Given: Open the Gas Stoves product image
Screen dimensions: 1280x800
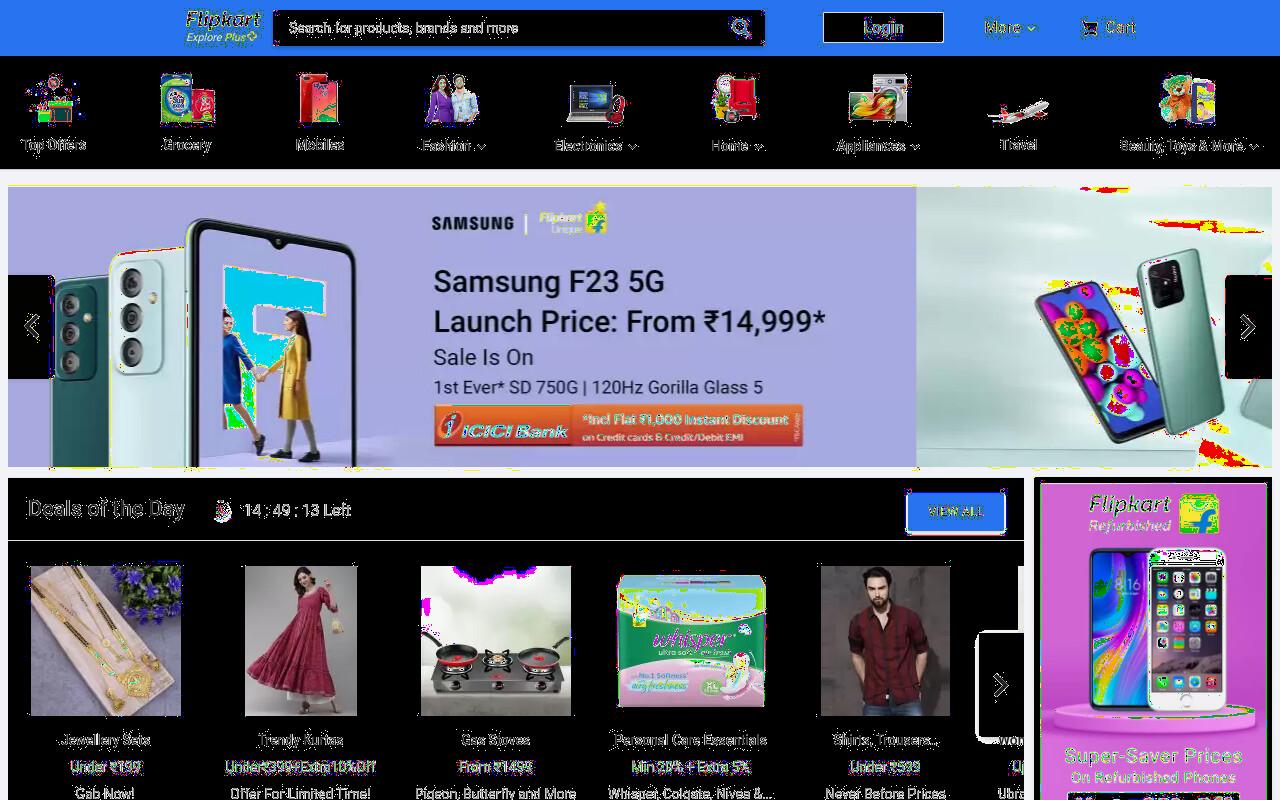Looking at the screenshot, I should (x=495, y=641).
